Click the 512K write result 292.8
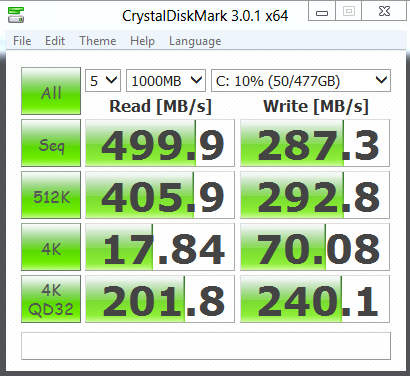410x376 pixels. tap(315, 195)
